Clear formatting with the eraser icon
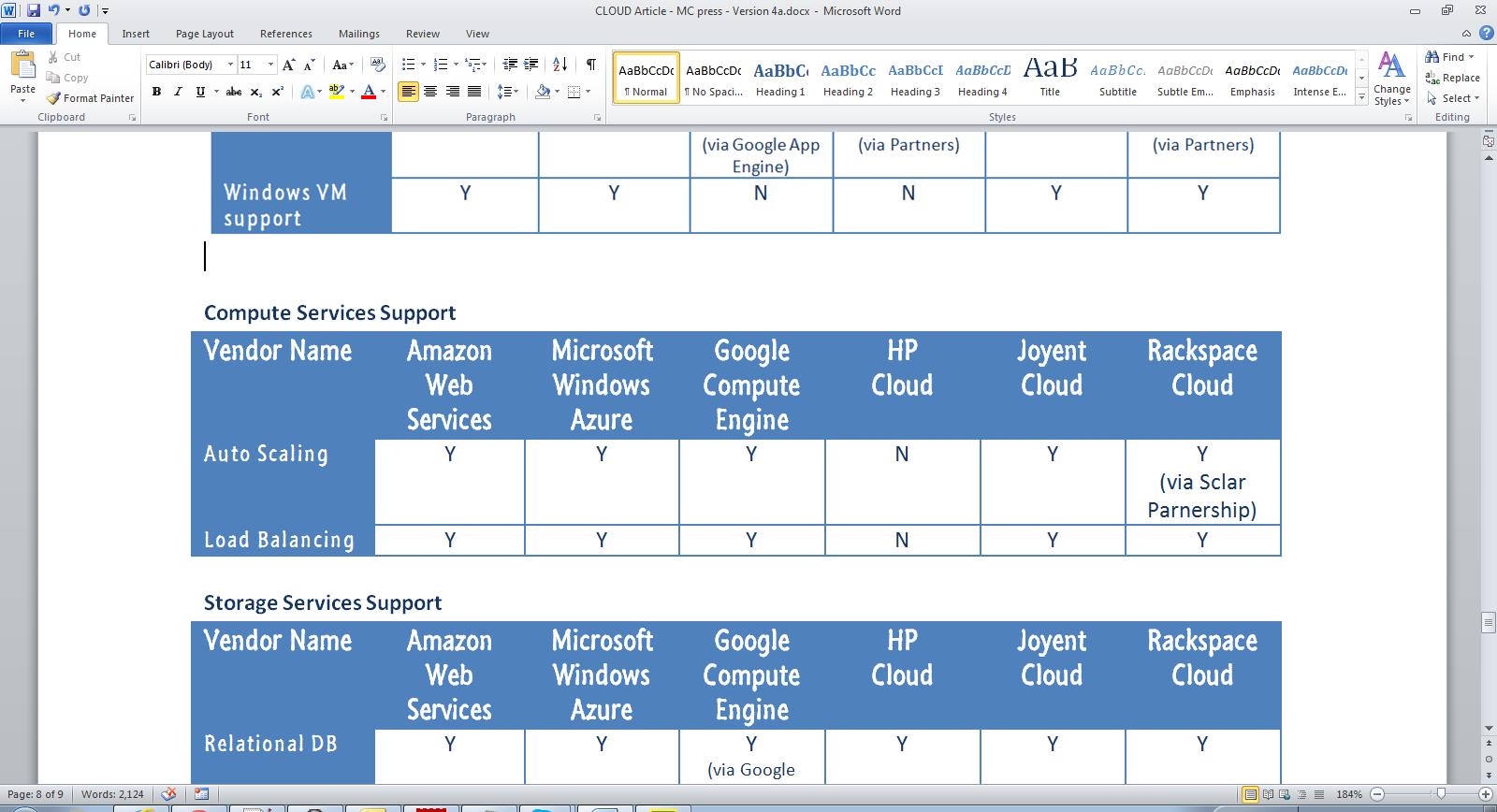This screenshot has width=1497, height=812. 378,65
